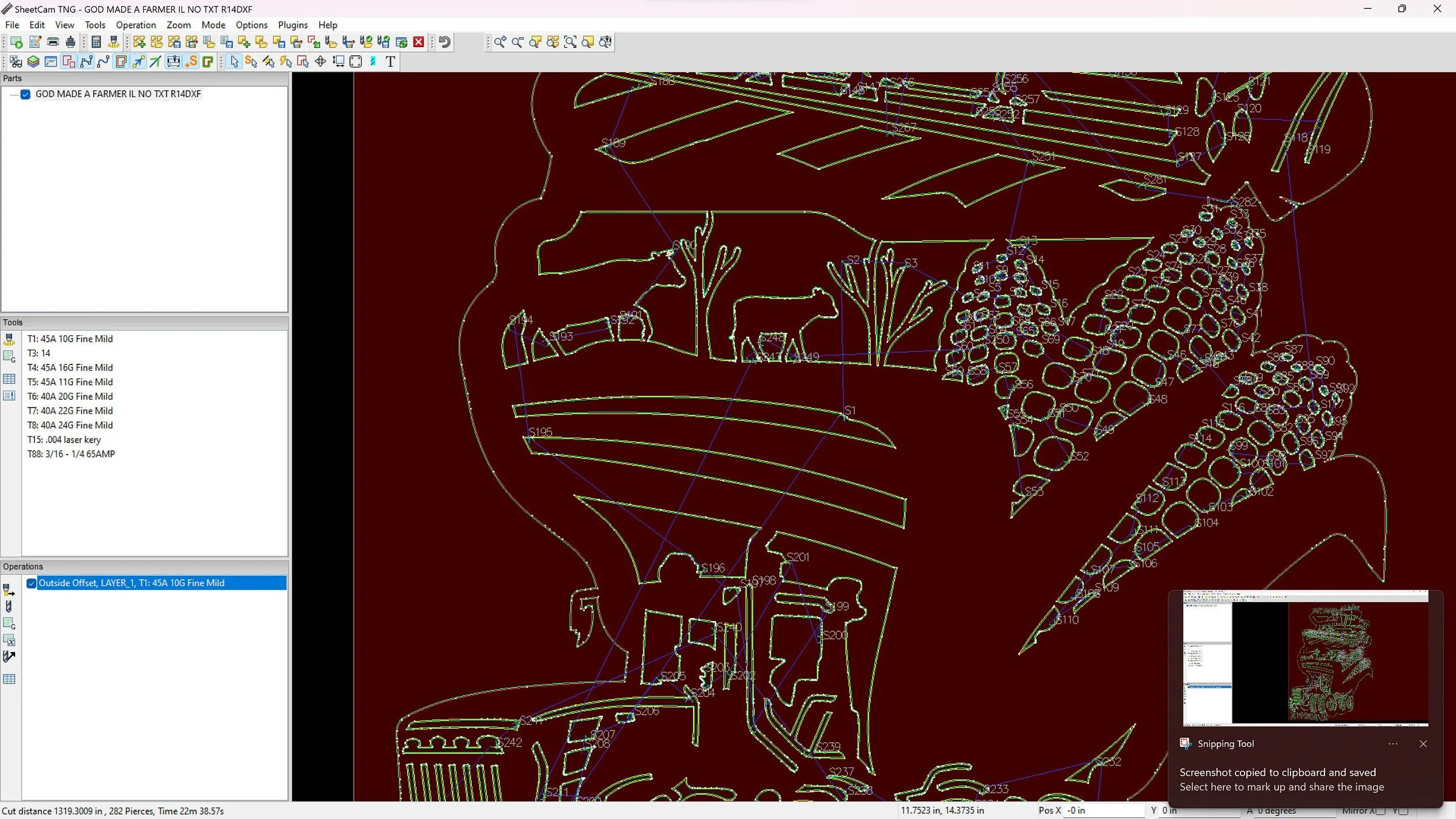Uncheck the GOD MADE A FARMER part checkbox
Screen dimensions: 1456x819
[x=26, y=94]
